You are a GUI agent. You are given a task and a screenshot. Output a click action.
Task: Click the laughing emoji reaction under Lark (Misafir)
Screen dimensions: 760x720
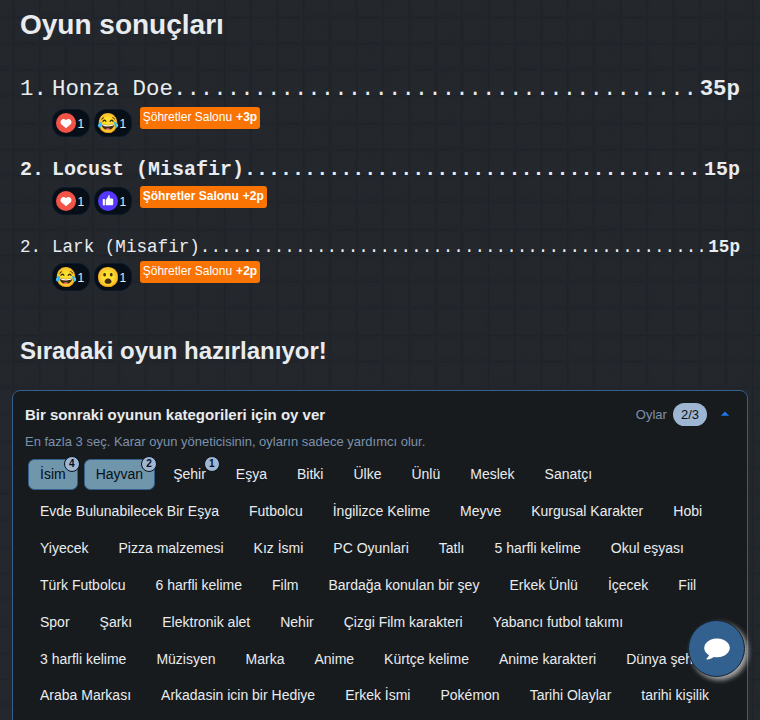pyautogui.click(x=71, y=277)
